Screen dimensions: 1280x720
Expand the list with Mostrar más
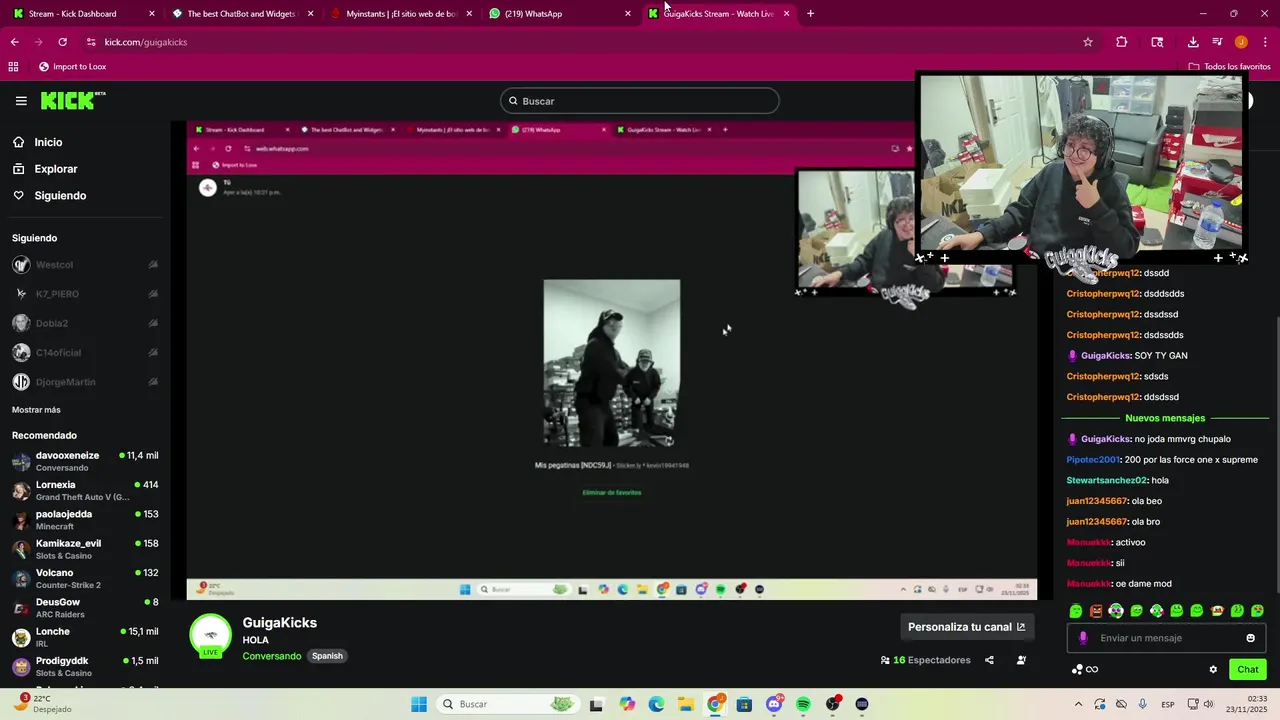(x=36, y=410)
